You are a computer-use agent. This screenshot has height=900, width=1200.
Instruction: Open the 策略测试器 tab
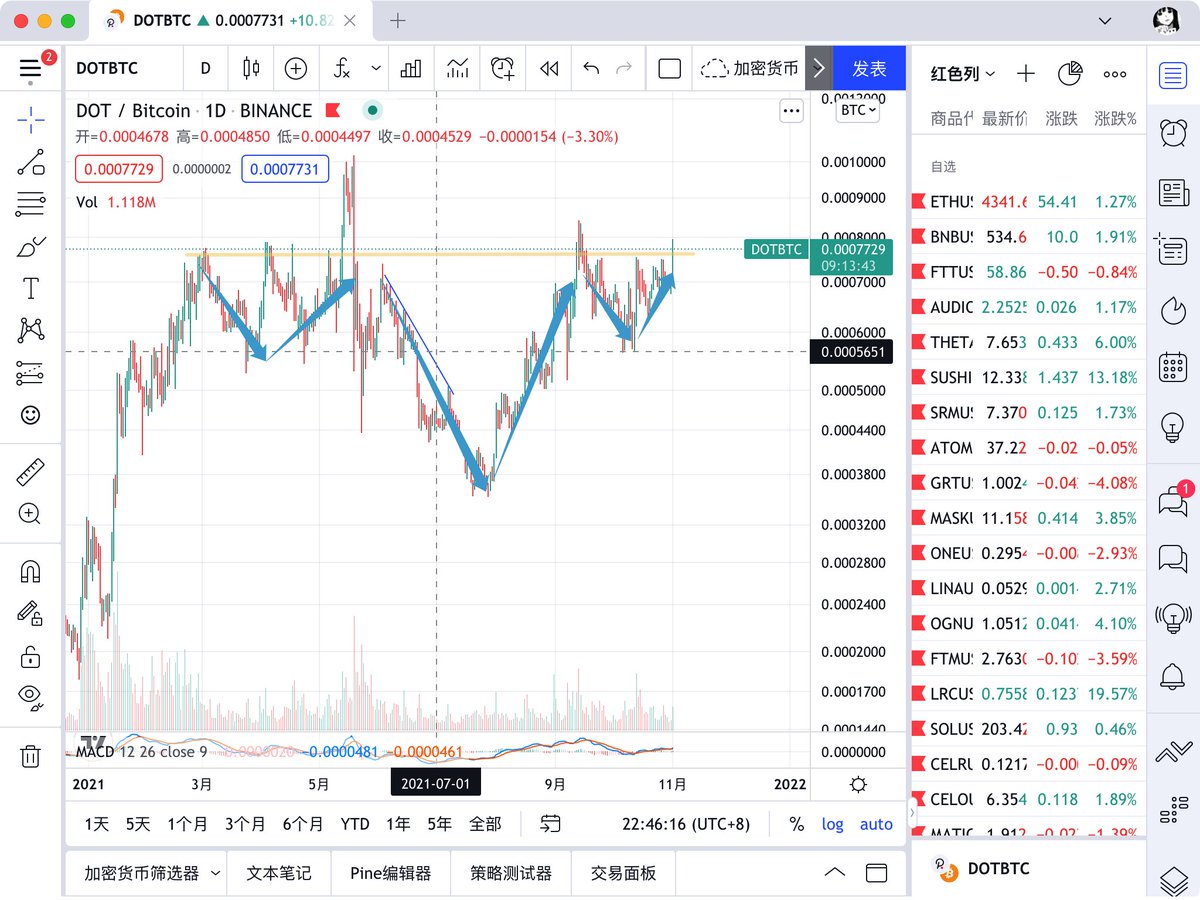(511, 873)
